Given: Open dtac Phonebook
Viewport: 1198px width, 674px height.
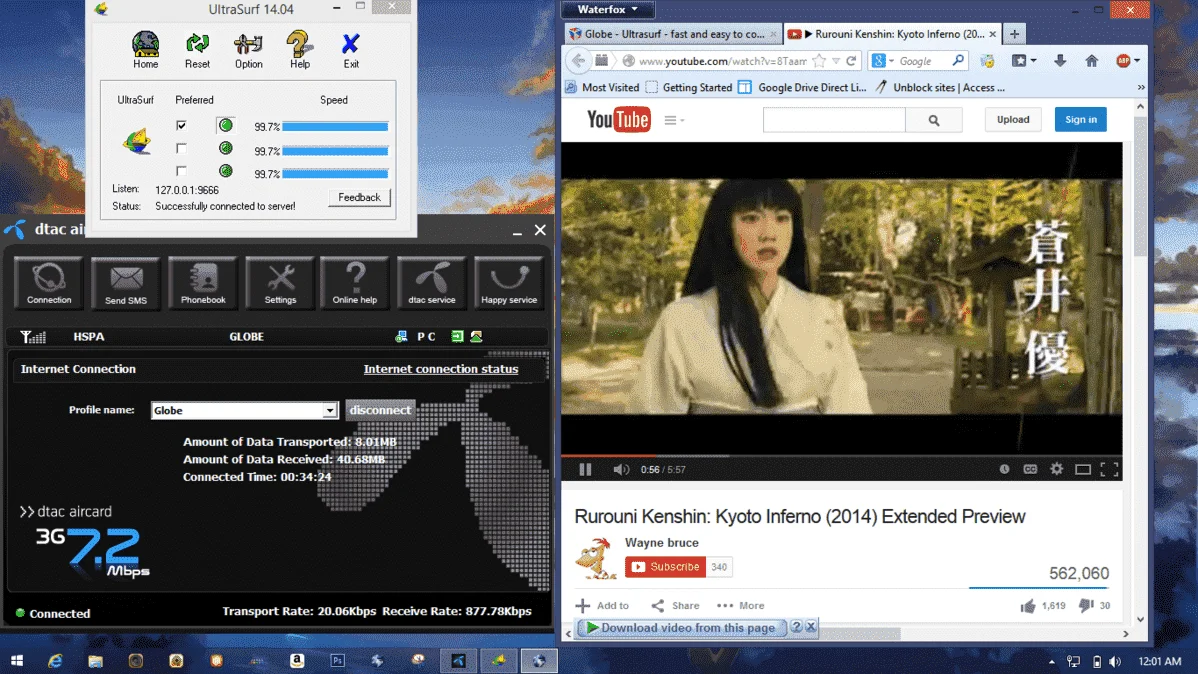Looking at the screenshot, I should (202, 283).
